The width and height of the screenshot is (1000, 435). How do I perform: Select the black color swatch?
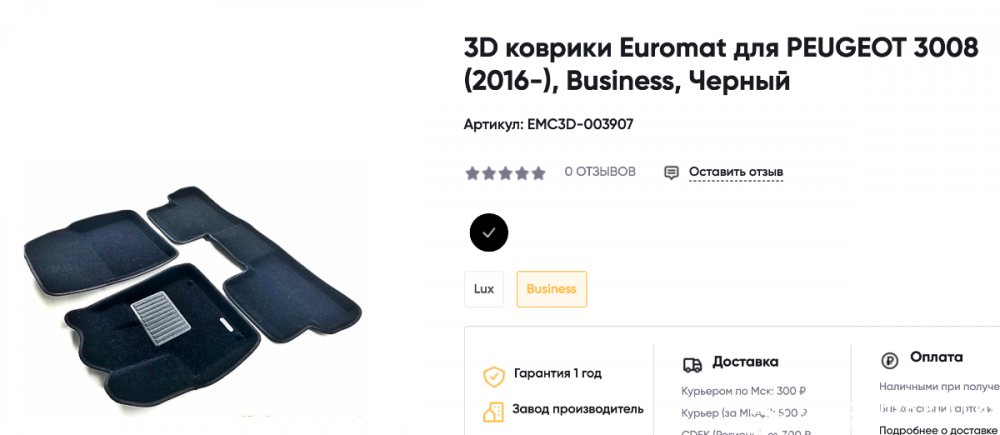click(x=489, y=233)
